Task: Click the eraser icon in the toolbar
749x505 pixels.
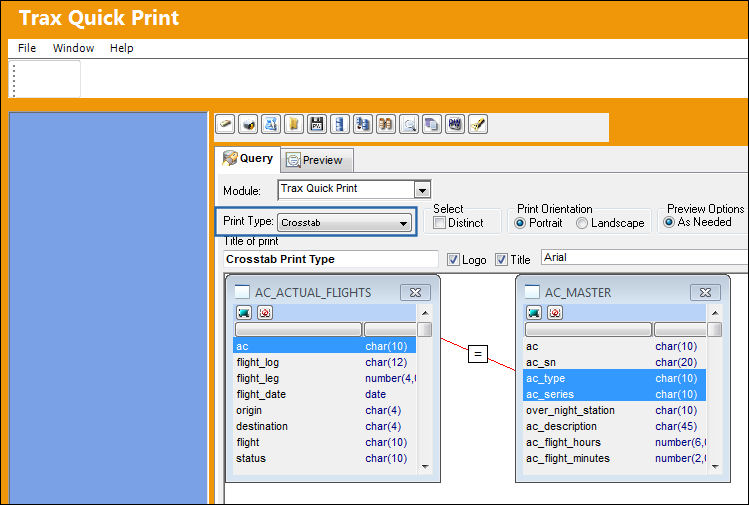Action: [225, 124]
